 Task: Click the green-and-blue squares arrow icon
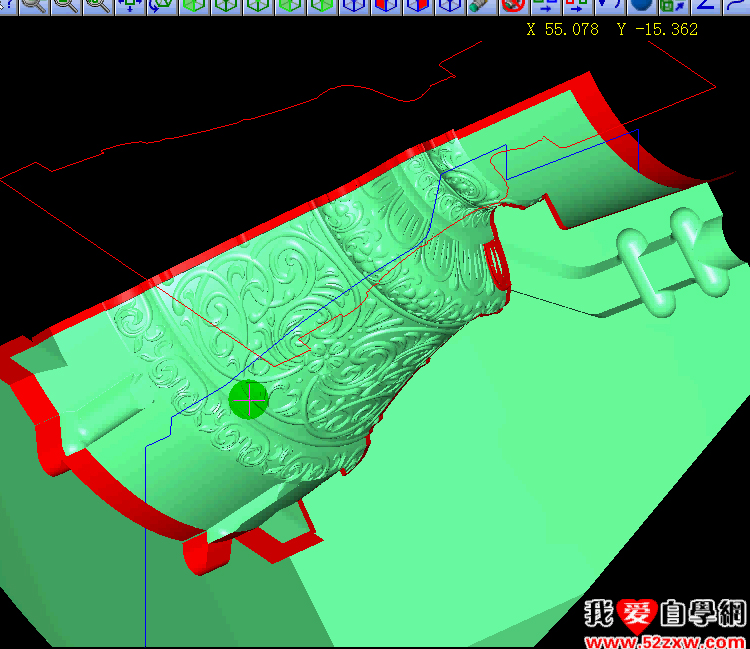545,6
